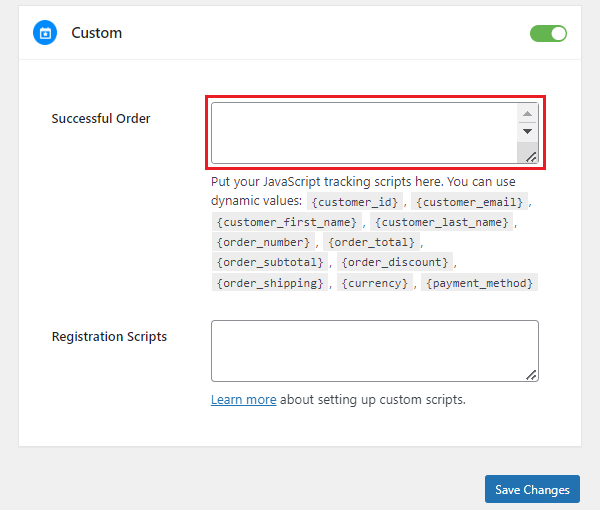
Task: Disable the Custom integration toggle
Action: (x=548, y=34)
